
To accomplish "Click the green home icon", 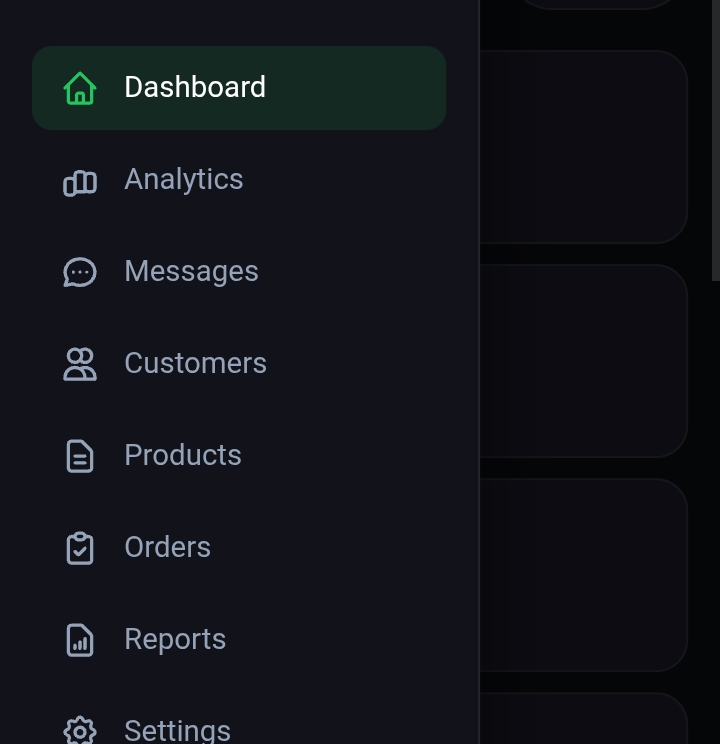I will (x=80, y=88).
